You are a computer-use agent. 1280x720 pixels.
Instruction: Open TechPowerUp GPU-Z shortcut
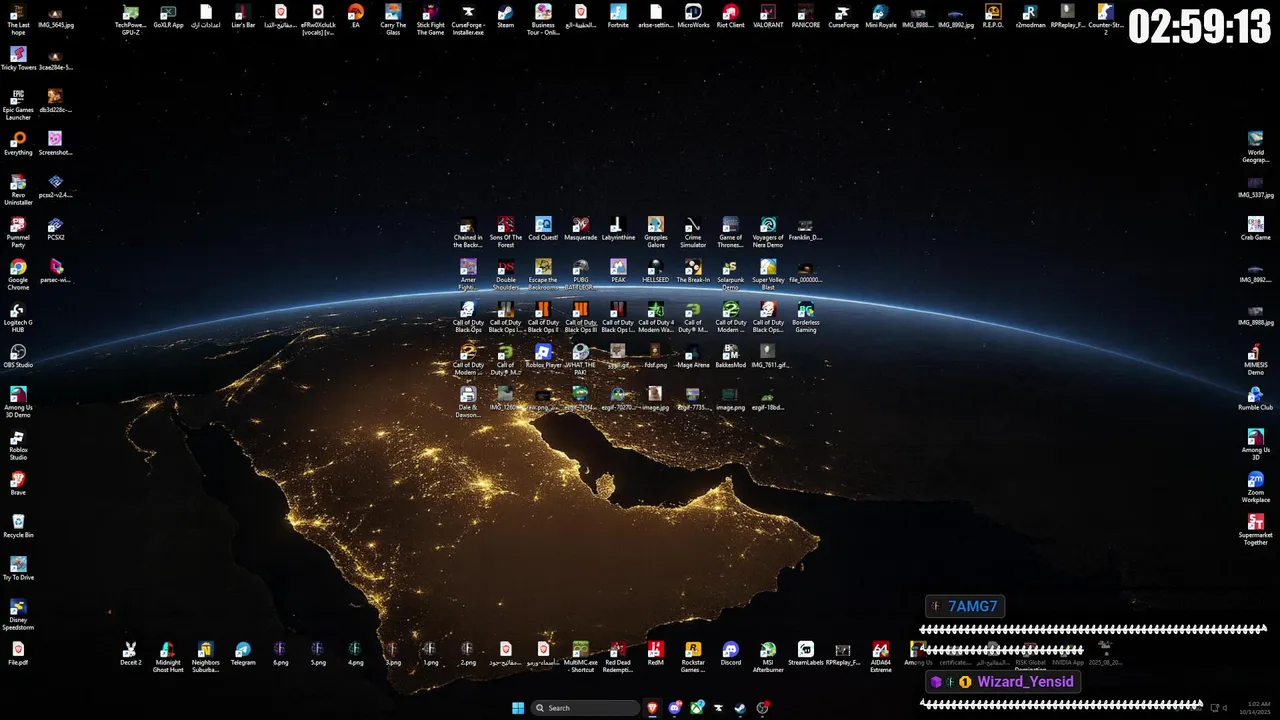(x=131, y=19)
